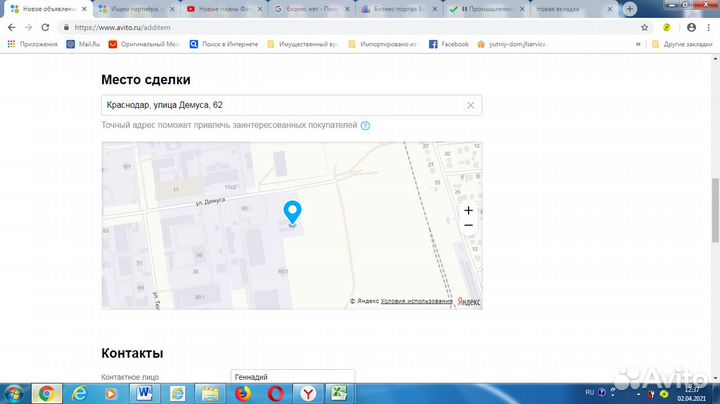This screenshot has height=404, width=720.
Task: Expand hidden bookmarks with double chevron
Action: tap(638, 44)
